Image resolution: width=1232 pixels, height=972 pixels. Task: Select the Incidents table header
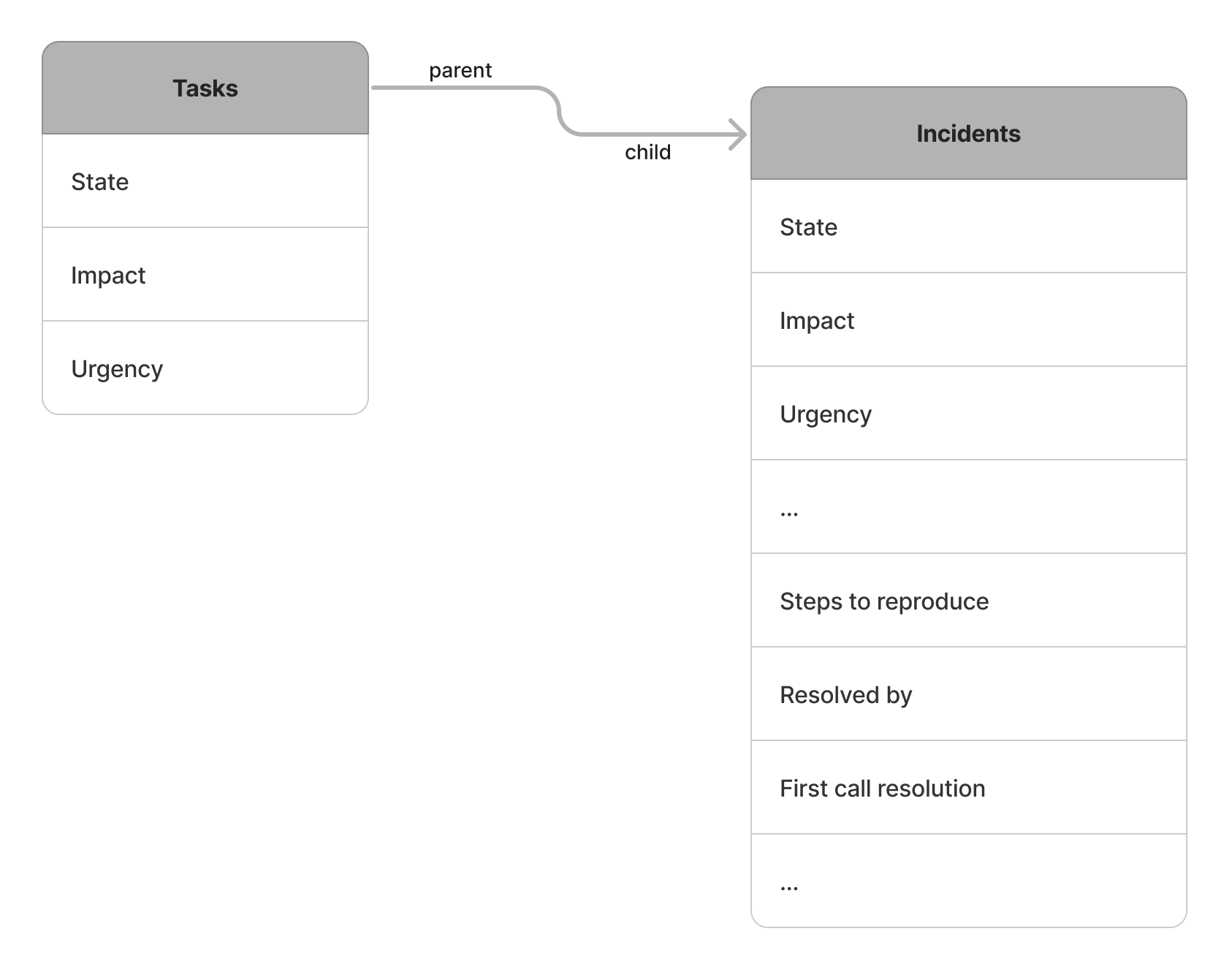tap(968, 134)
